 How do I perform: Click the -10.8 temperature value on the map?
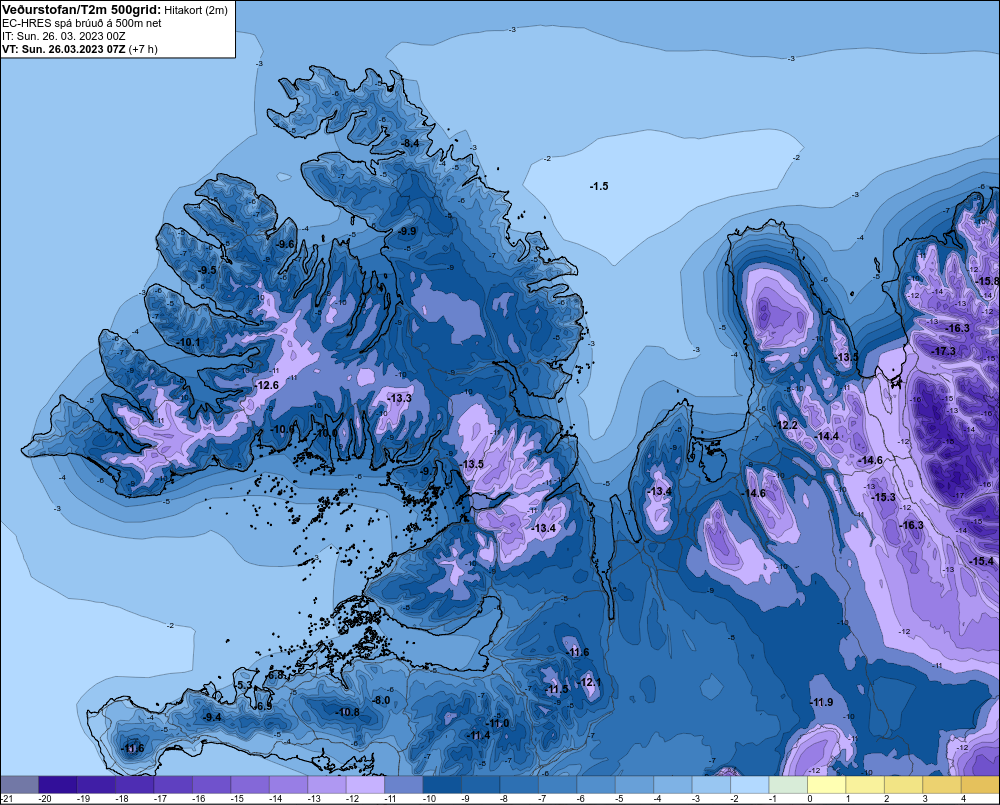347,713
